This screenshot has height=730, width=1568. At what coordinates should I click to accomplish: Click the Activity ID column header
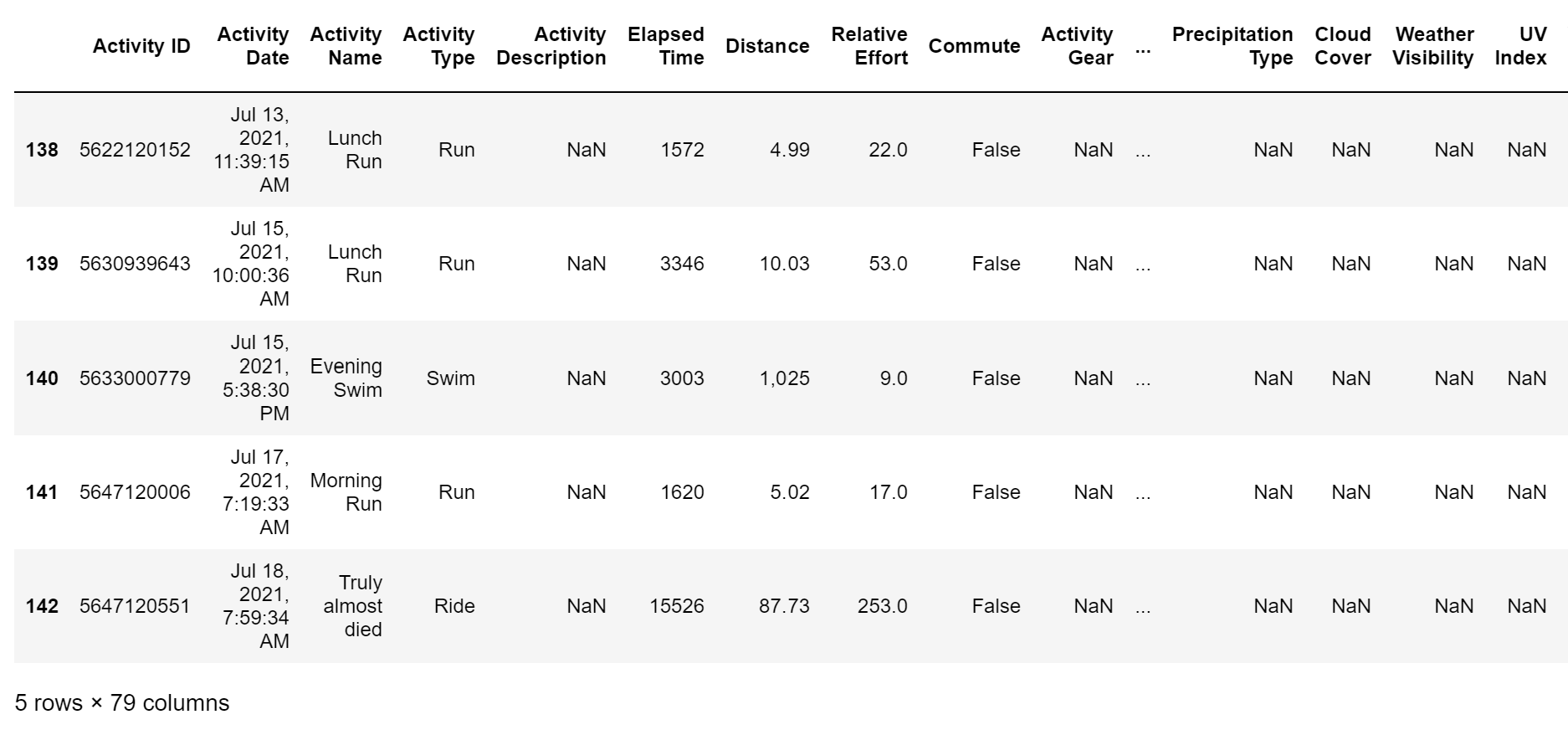click(141, 46)
